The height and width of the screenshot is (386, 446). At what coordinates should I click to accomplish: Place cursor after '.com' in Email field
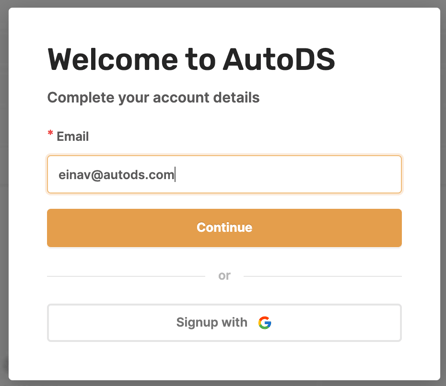[x=175, y=175]
